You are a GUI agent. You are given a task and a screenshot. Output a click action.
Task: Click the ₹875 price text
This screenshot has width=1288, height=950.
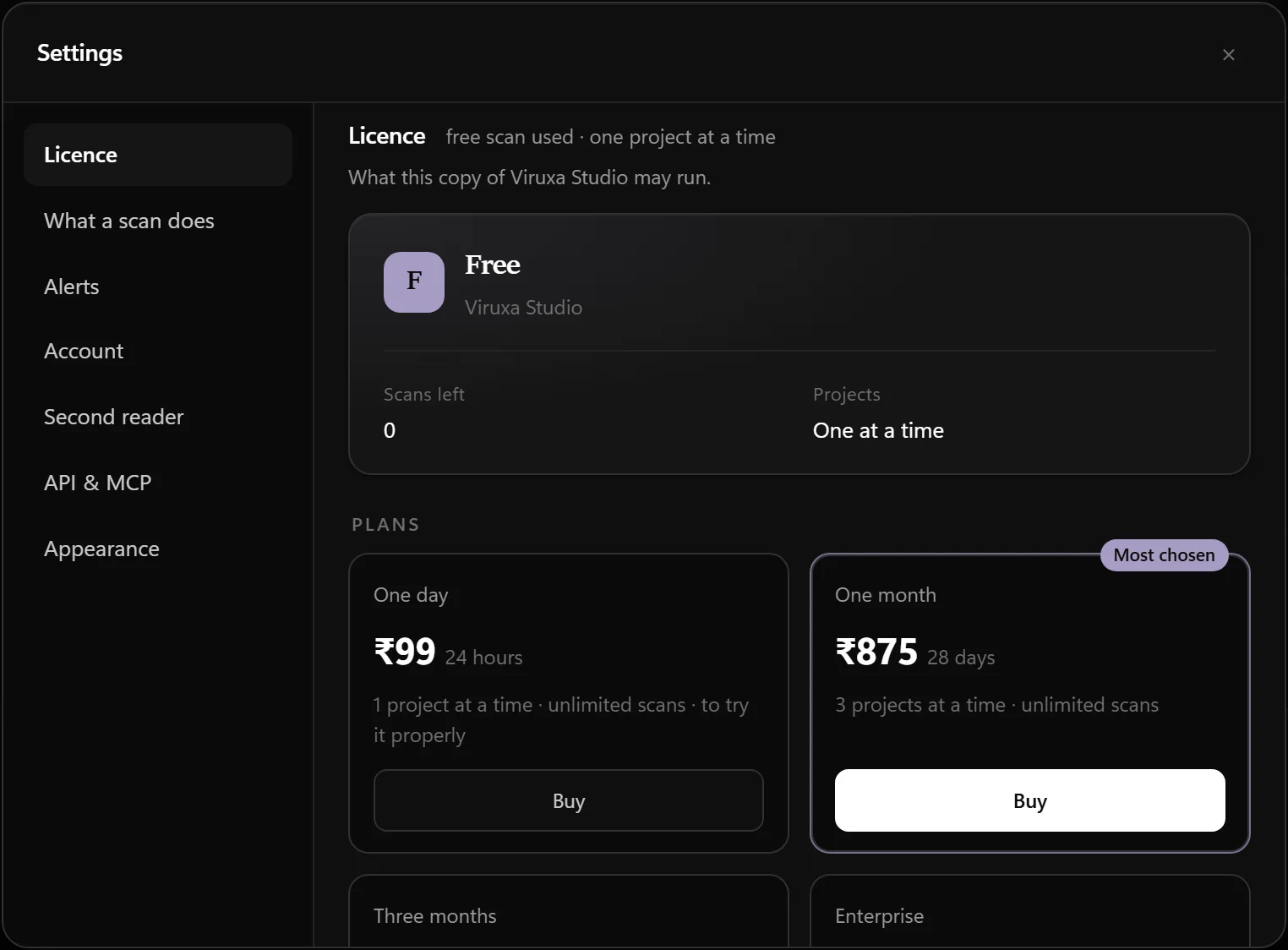tap(876, 652)
